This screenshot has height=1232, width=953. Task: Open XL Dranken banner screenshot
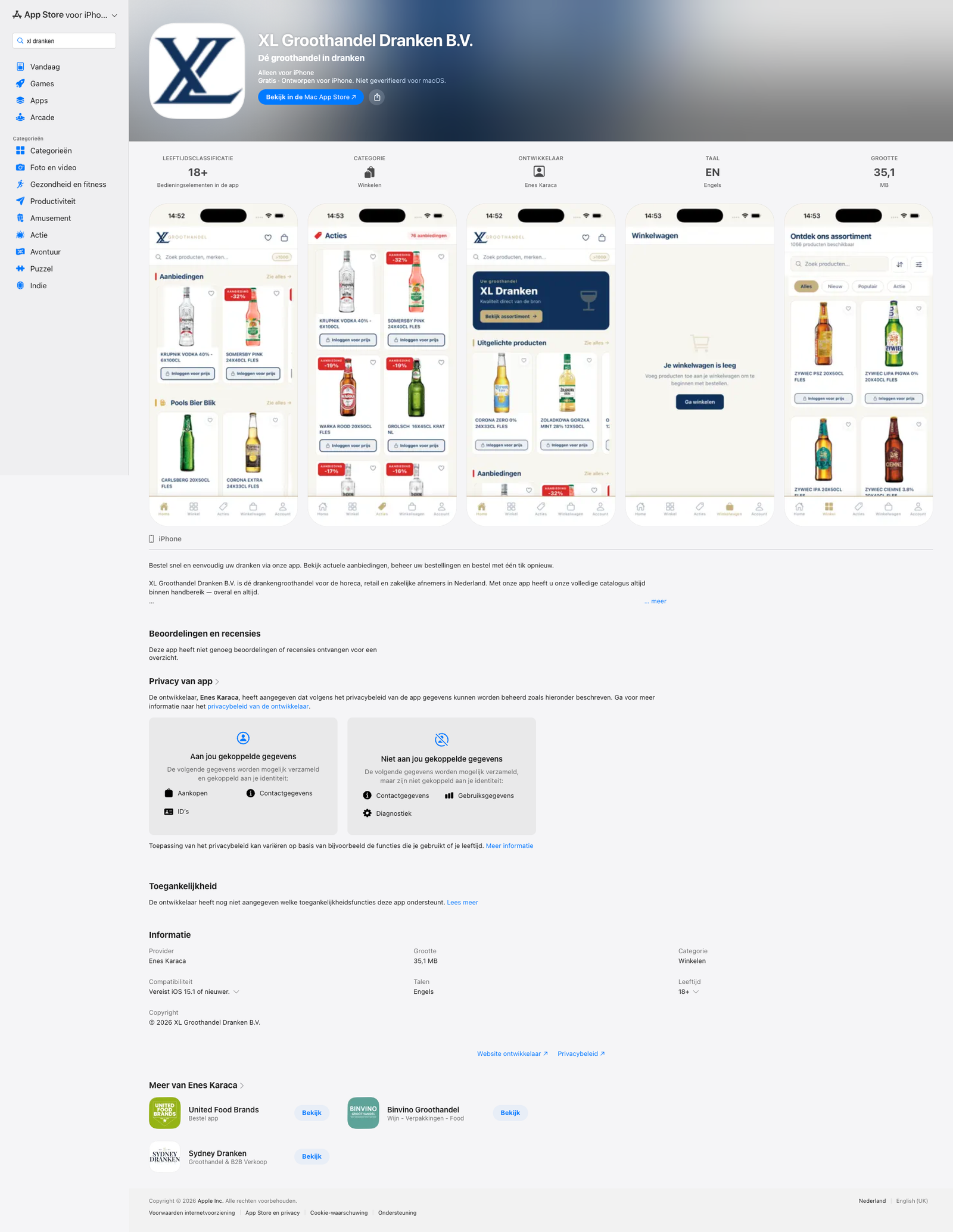pyautogui.click(x=541, y=364)
